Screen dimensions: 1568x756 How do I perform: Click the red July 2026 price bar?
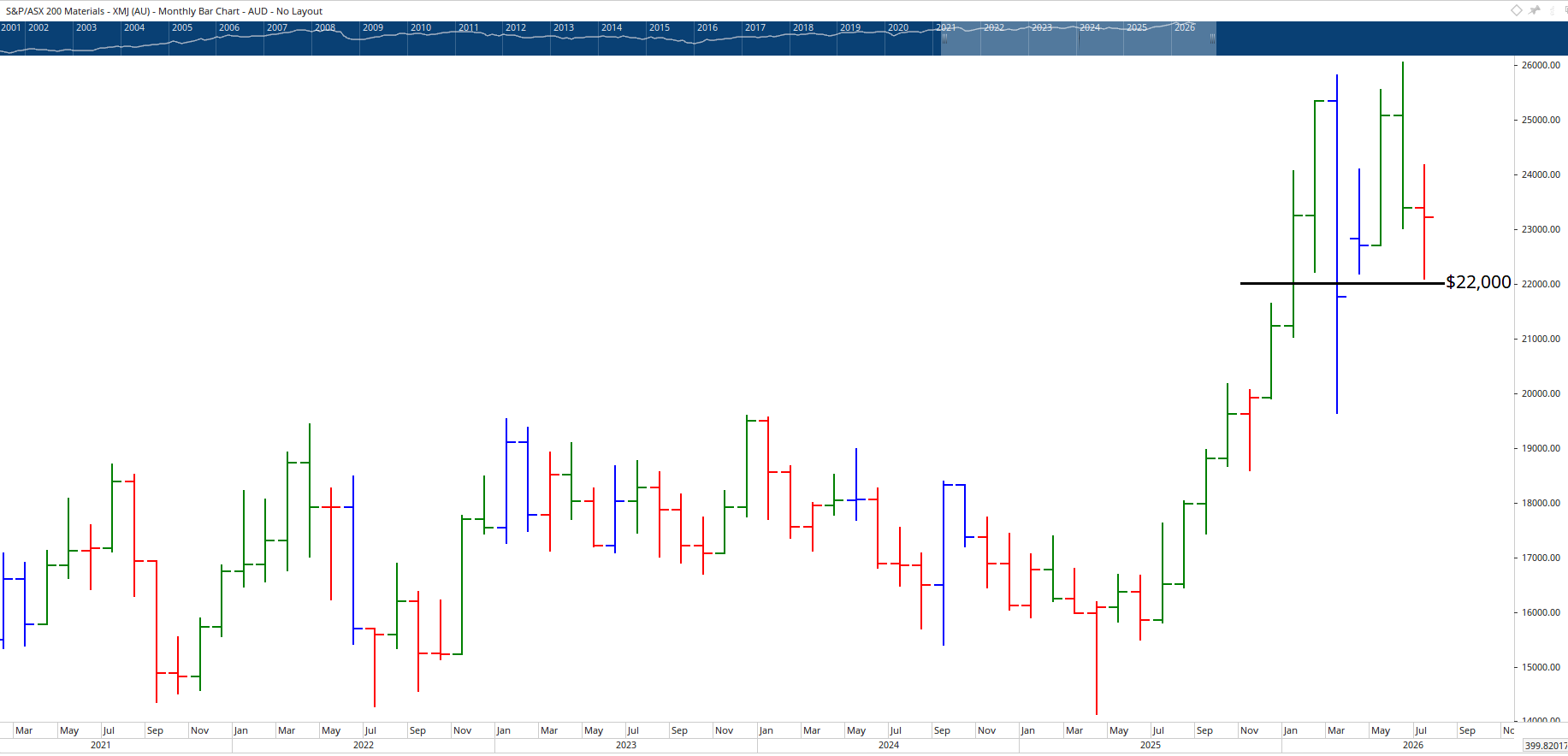tap(1424, 221)
